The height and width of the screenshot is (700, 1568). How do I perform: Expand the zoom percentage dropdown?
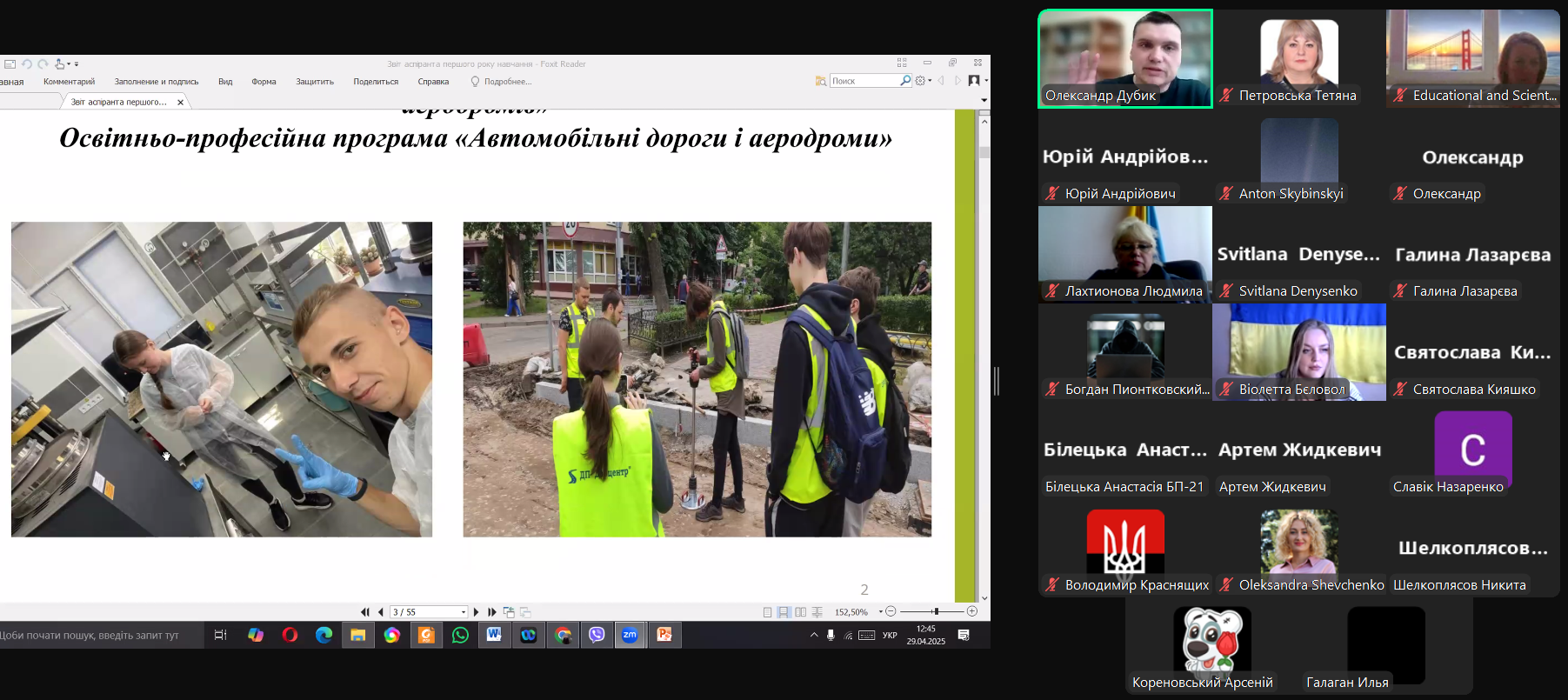tap(880, 612)
